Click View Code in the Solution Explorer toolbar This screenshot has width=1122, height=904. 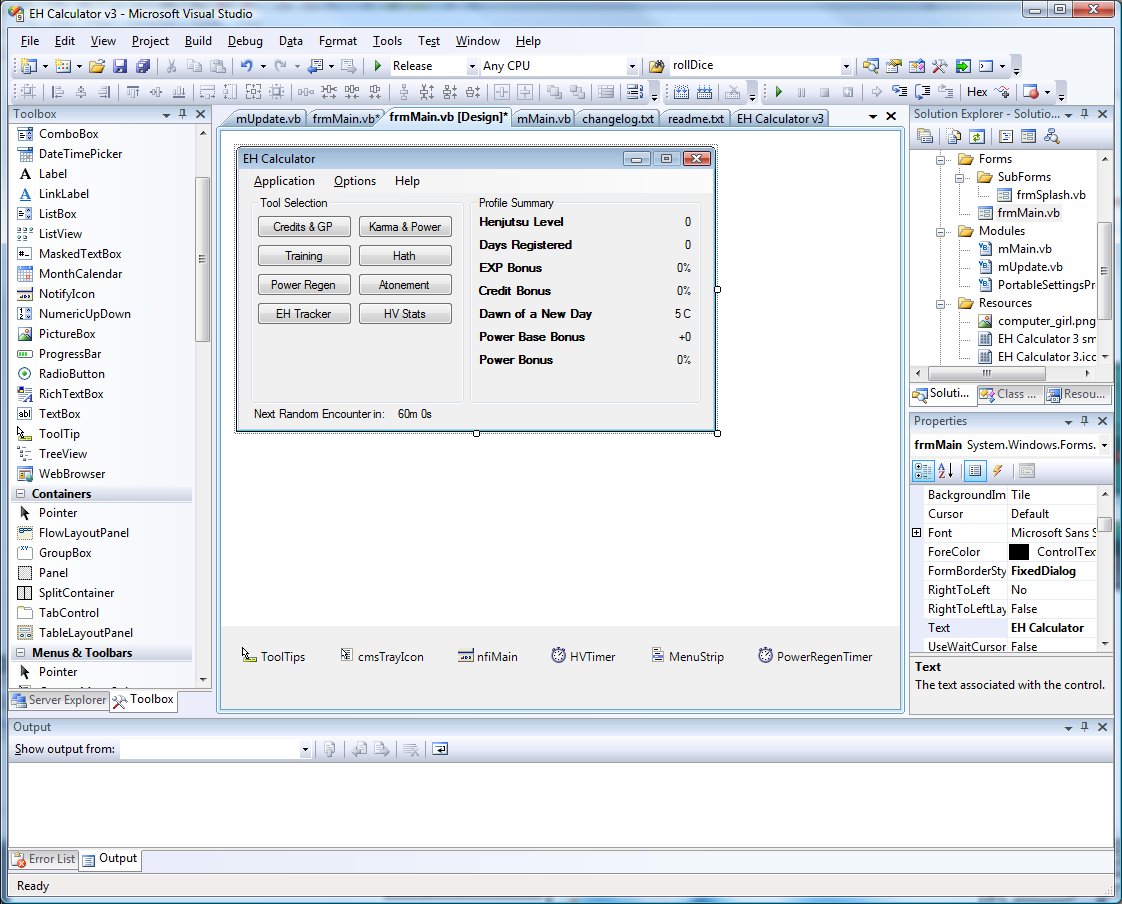tap(1005, 136)
